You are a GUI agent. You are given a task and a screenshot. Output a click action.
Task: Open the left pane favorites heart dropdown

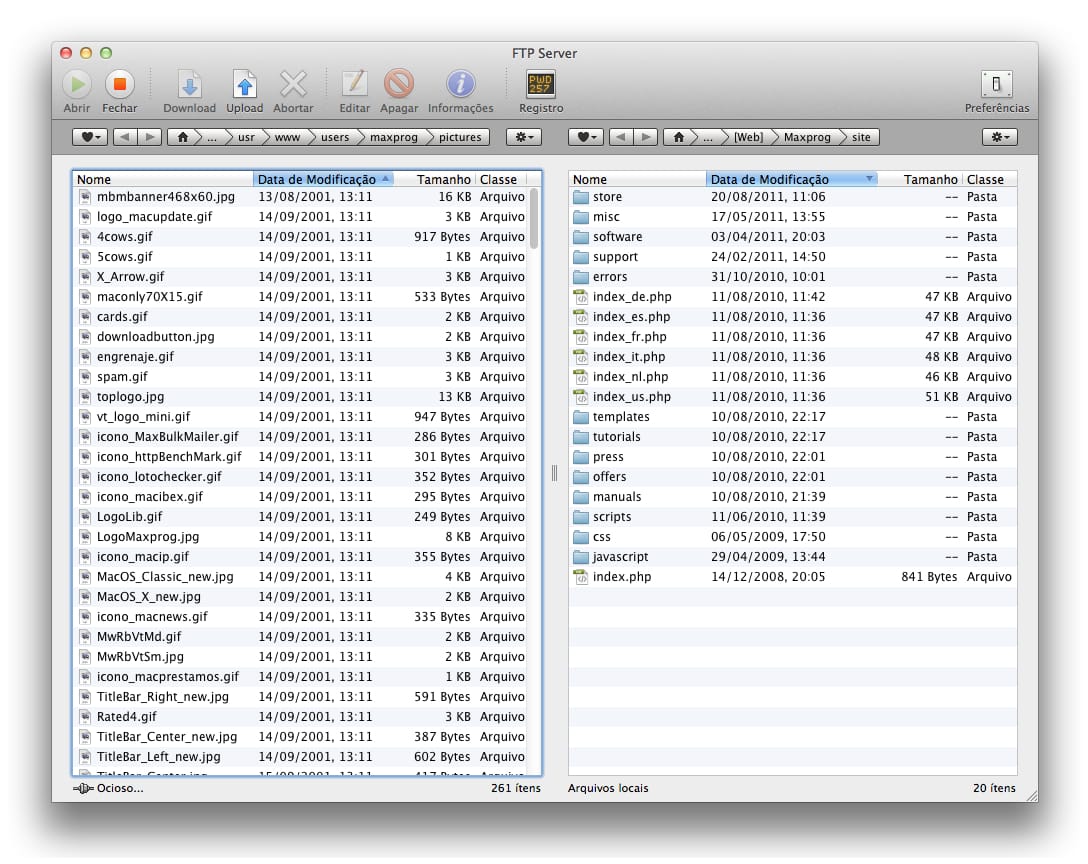[x=90, y=137]
